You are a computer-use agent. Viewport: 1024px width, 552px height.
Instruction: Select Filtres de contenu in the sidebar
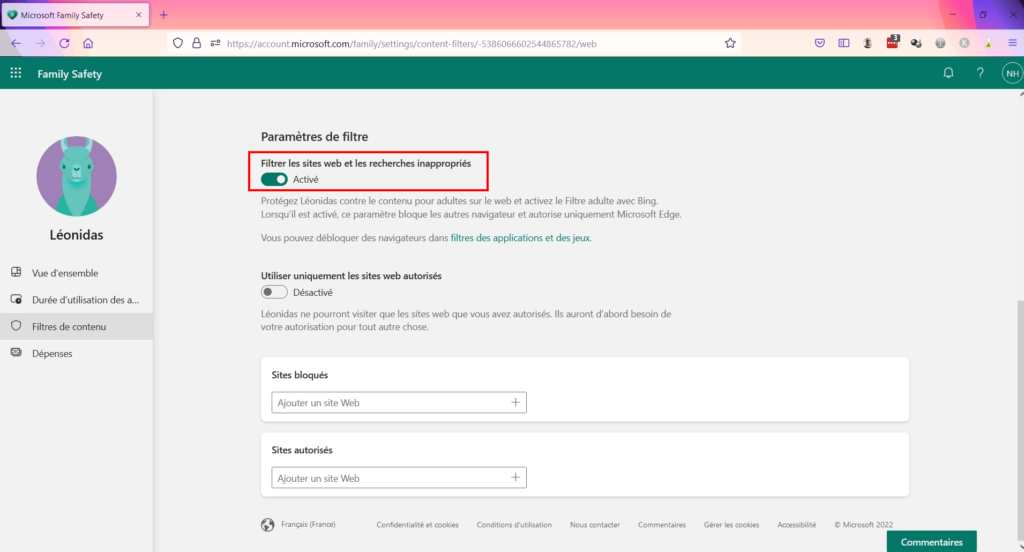tap(76, 326)
